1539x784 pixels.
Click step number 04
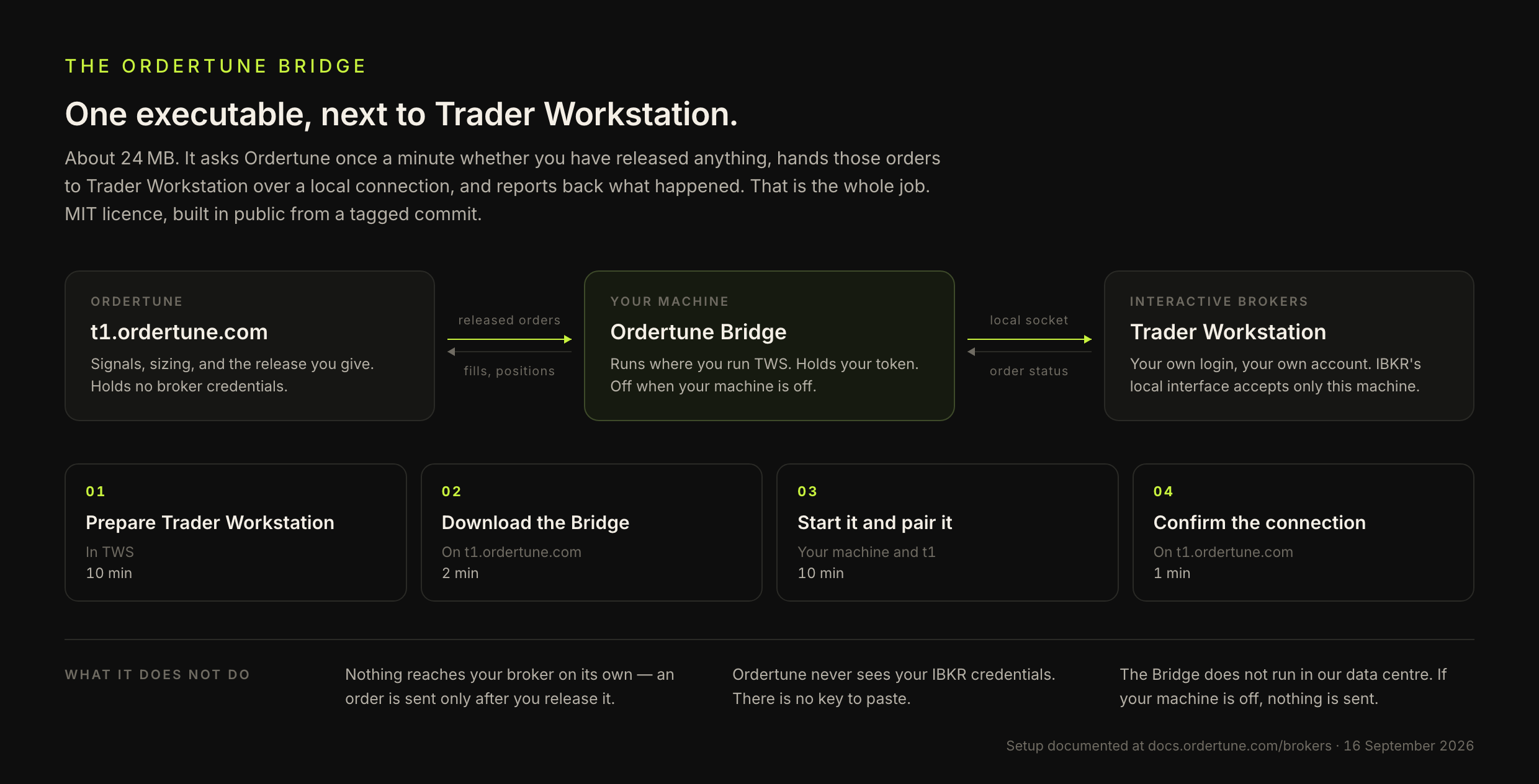(x=1163, y=491)
